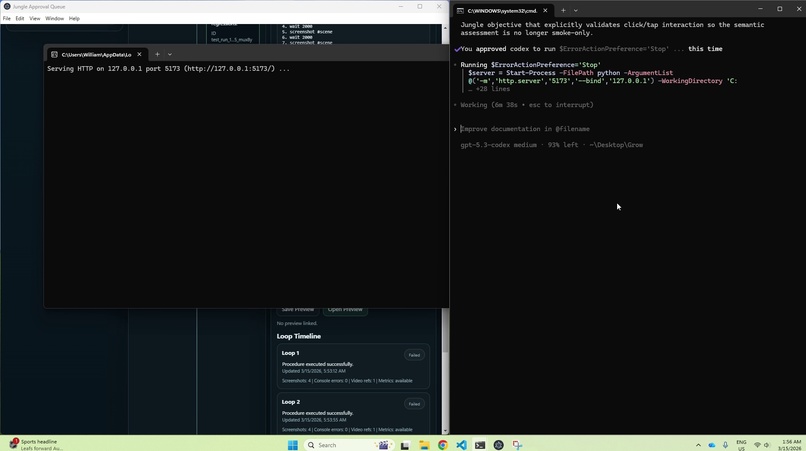Click the scrollbar down arrow in the Jungle window

[445, 431]
